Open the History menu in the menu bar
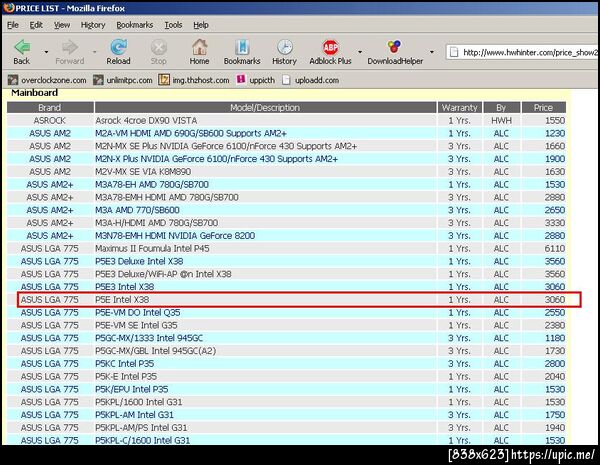This screenshot has width=600, height=465. [x=93, y=25]
